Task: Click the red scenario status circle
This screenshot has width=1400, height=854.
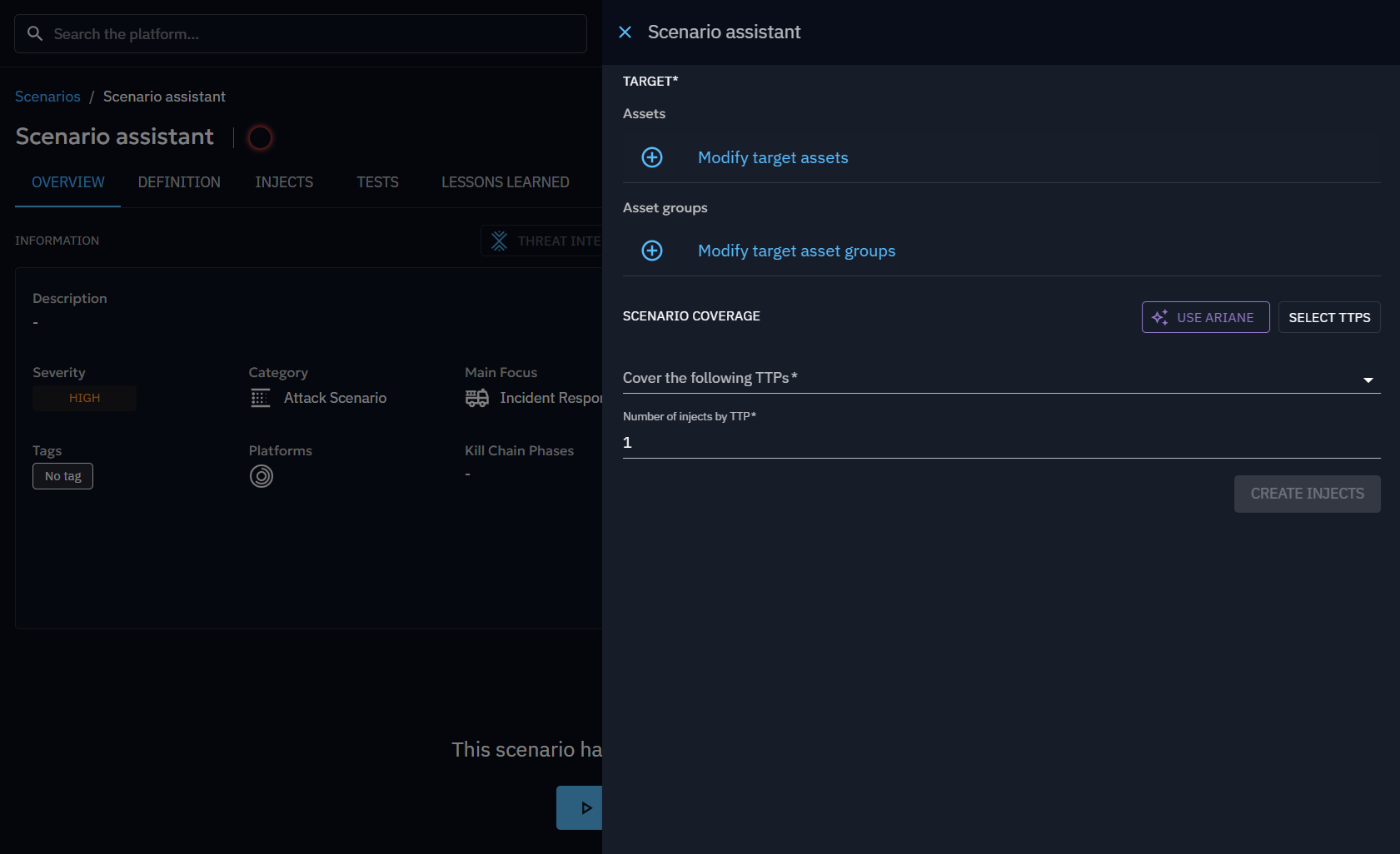Action: [260, 137]
